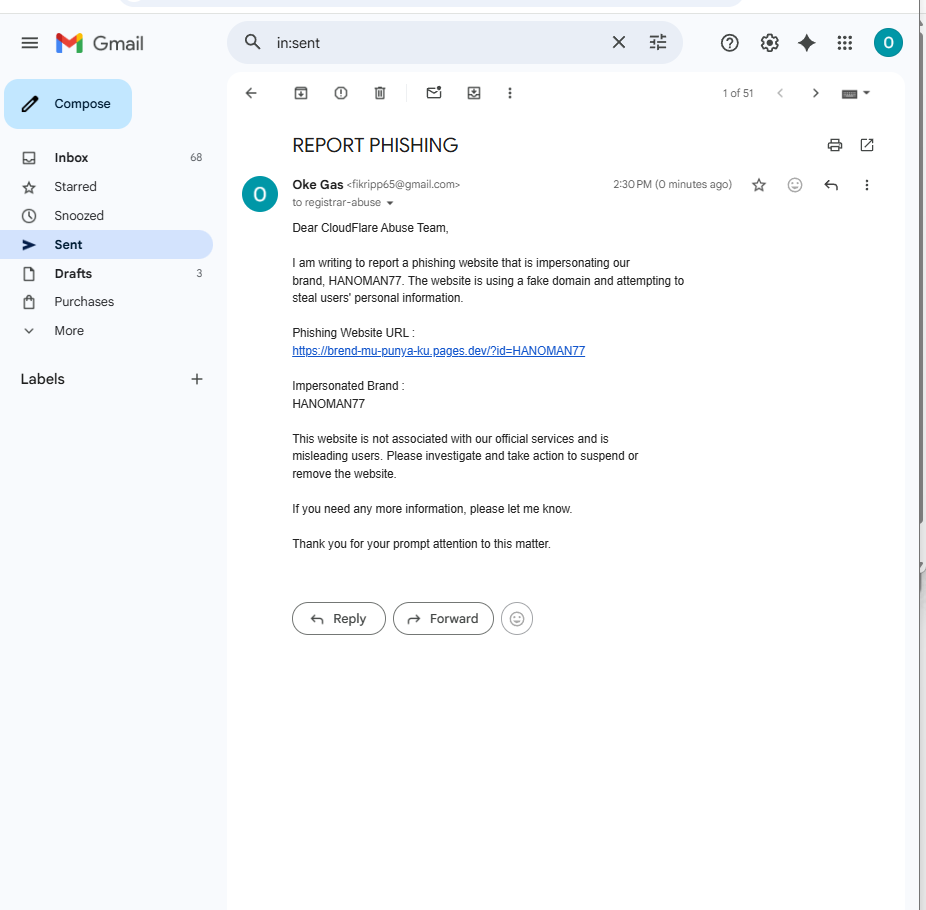This screenshot has height=910, width=926.
Task: Click the sender name Oke Gas
Action: [x=318, y=185]
